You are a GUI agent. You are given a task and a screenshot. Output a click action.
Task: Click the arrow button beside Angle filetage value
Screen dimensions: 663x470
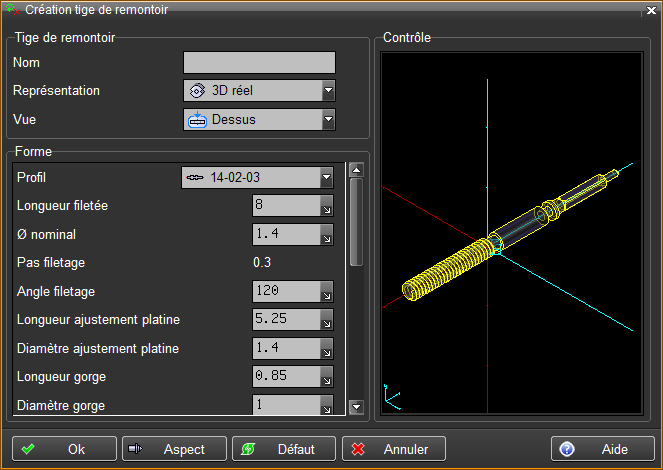tap(327, 292)
